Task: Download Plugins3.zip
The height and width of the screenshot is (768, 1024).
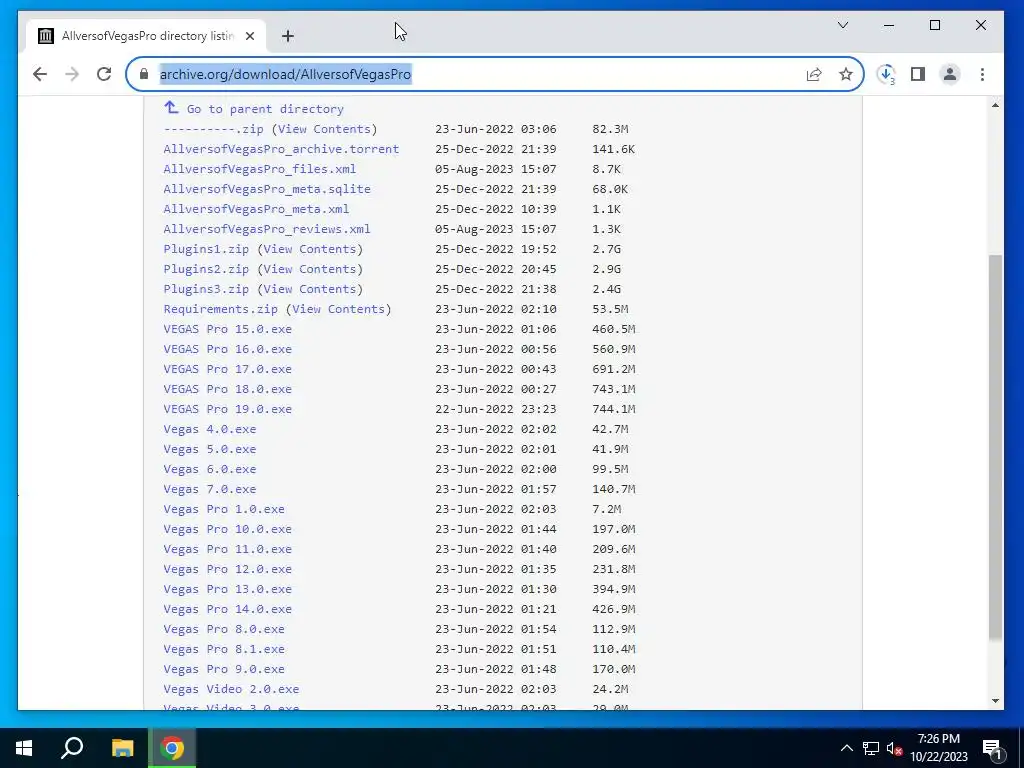Action: coord(206,289)
